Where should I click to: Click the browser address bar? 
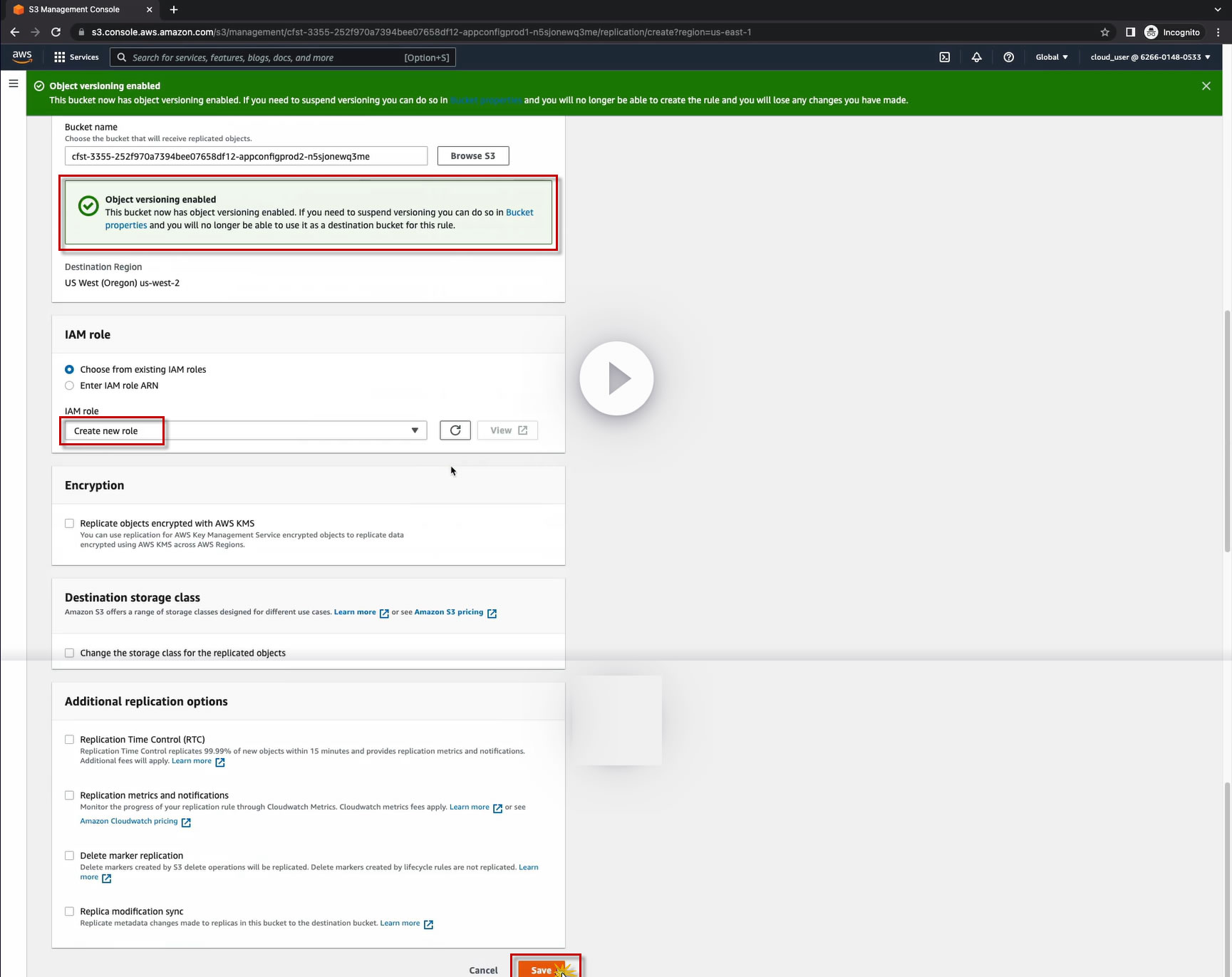click(584, 32)
